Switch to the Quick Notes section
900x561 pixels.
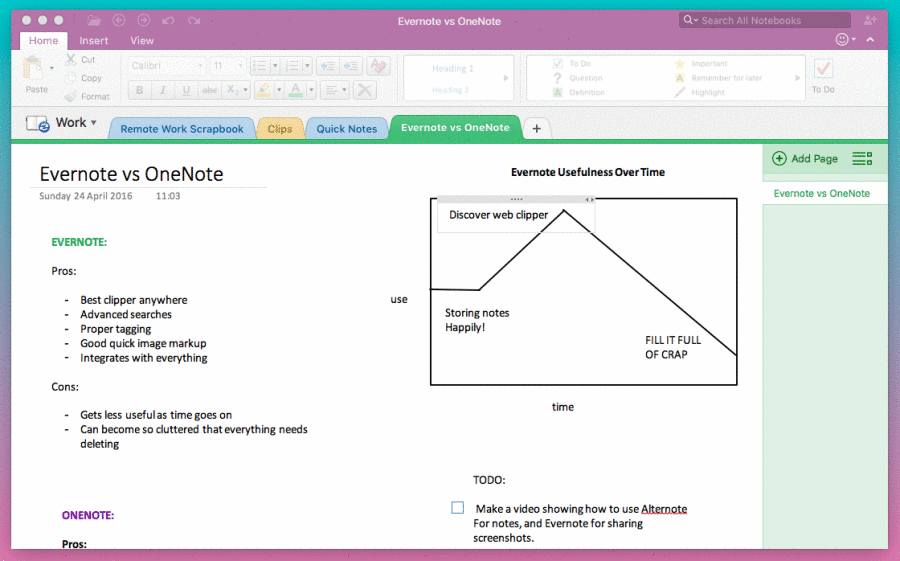347,129
